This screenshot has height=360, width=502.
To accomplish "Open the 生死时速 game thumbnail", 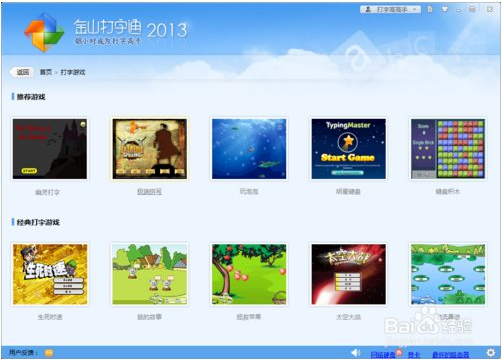I will coord(50,274).
